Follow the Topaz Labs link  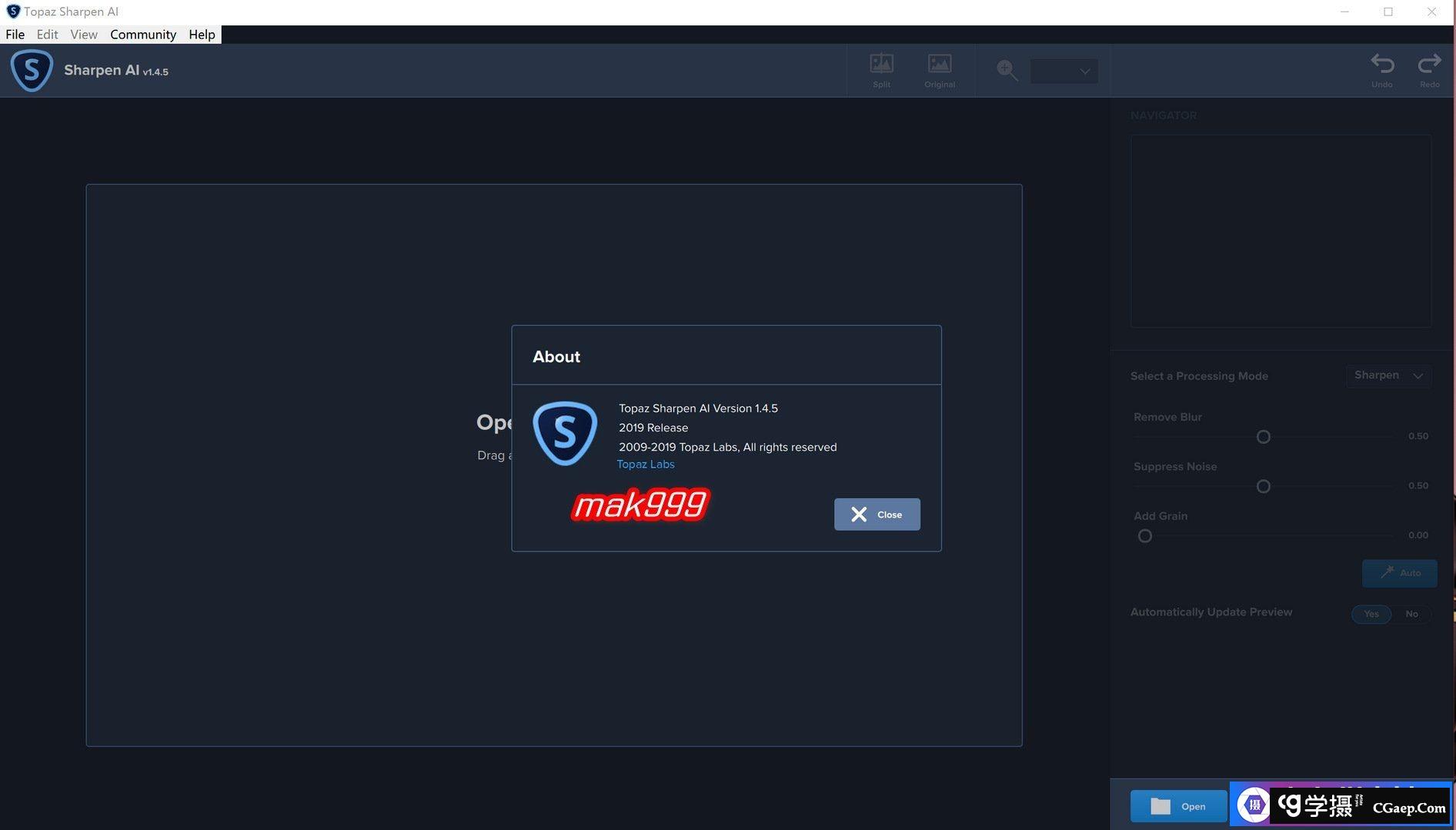pos(646,465)
